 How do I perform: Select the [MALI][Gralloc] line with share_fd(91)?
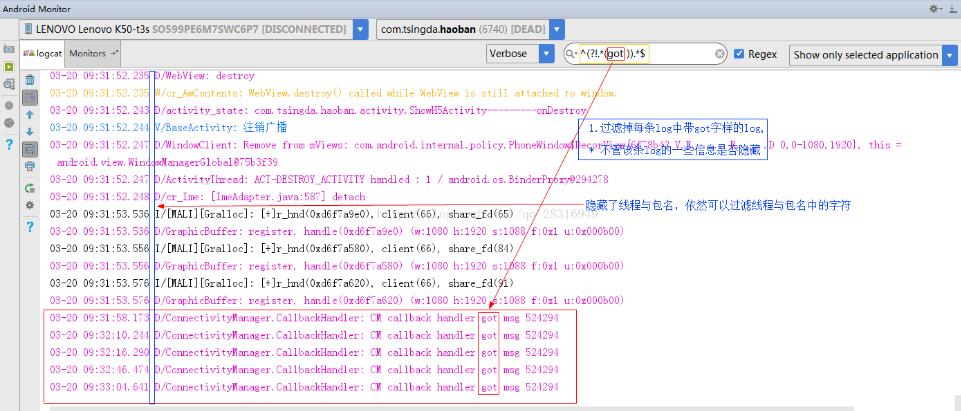pos(282,283)
